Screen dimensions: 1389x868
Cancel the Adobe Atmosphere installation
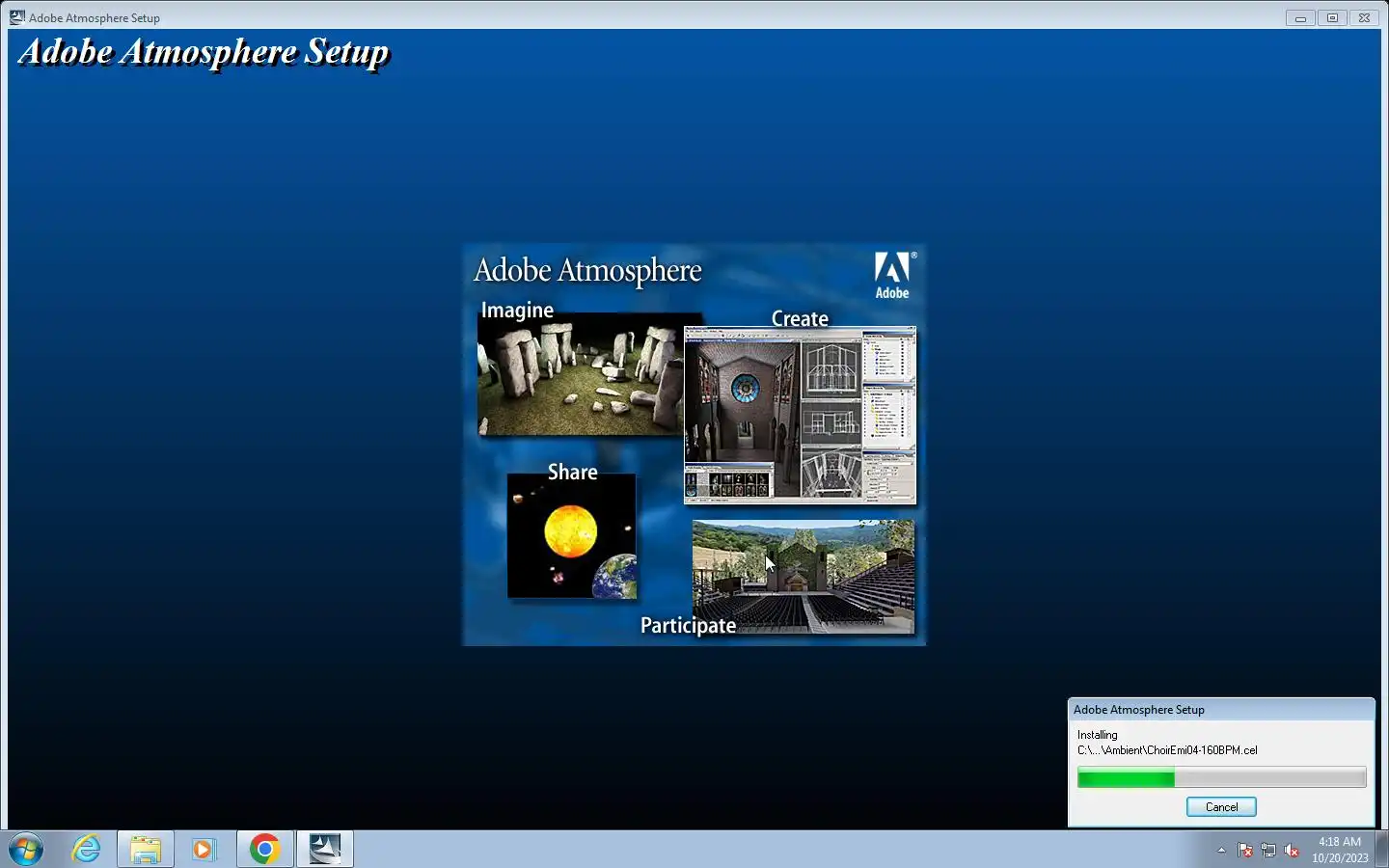pos(1221,807)
